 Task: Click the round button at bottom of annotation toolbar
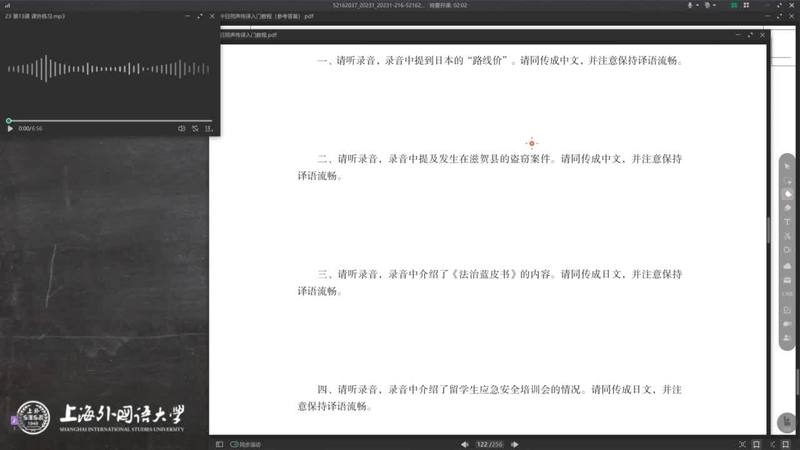787,423
